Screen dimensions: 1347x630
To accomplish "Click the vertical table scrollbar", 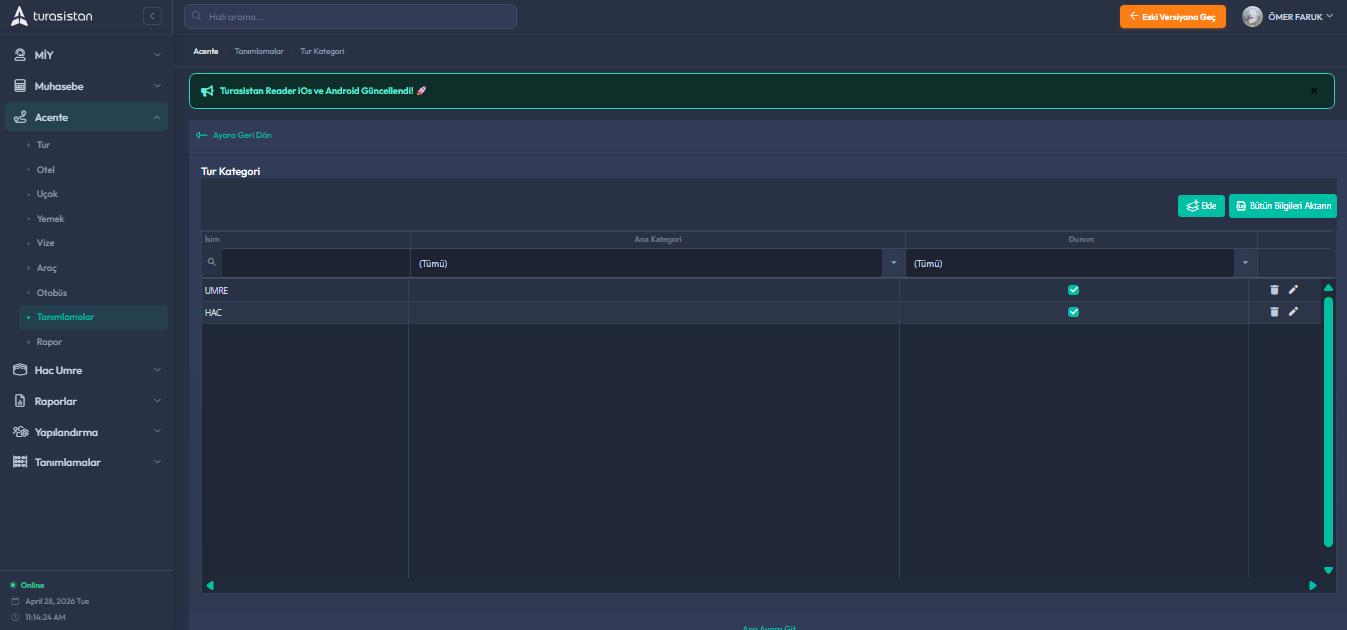I will click(1328, 420).
